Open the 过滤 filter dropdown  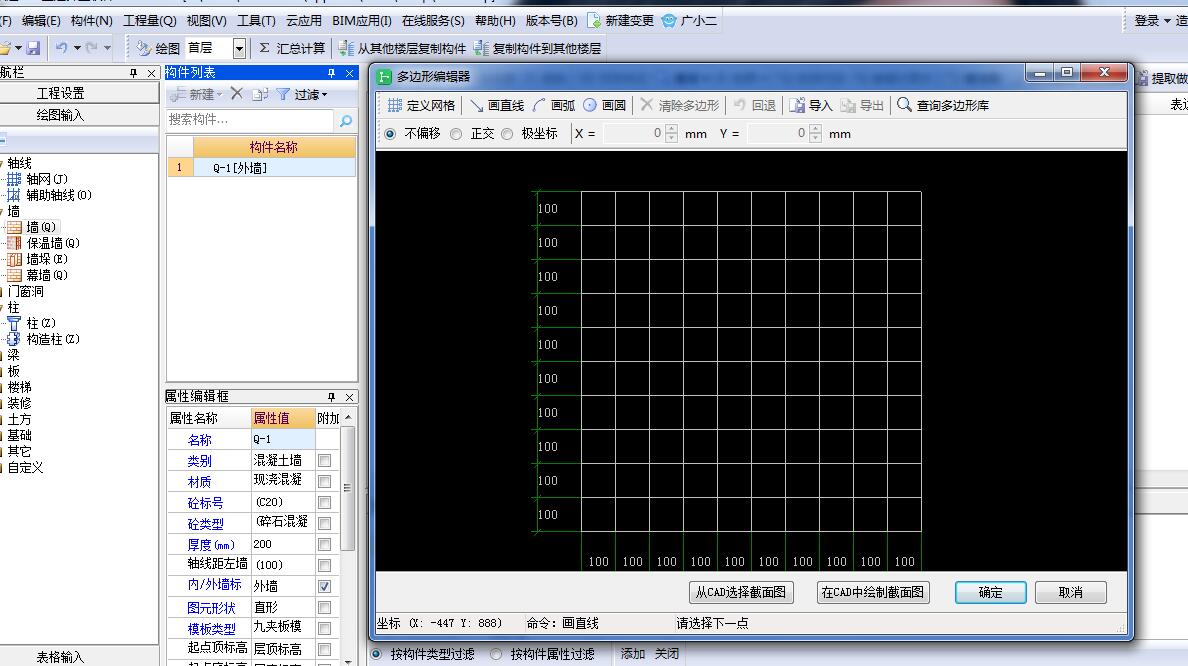302,94
